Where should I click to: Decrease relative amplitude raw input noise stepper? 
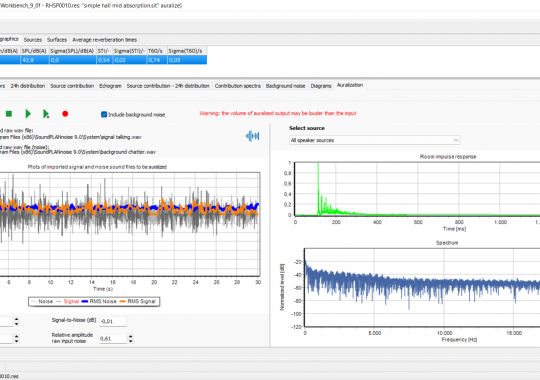coord(131,341)
